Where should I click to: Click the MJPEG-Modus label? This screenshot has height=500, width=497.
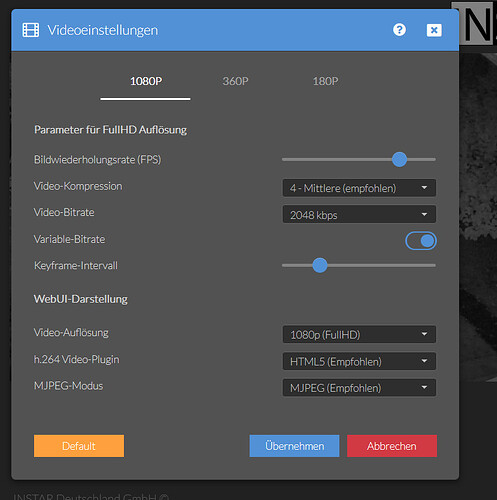[x=68, y=386]
